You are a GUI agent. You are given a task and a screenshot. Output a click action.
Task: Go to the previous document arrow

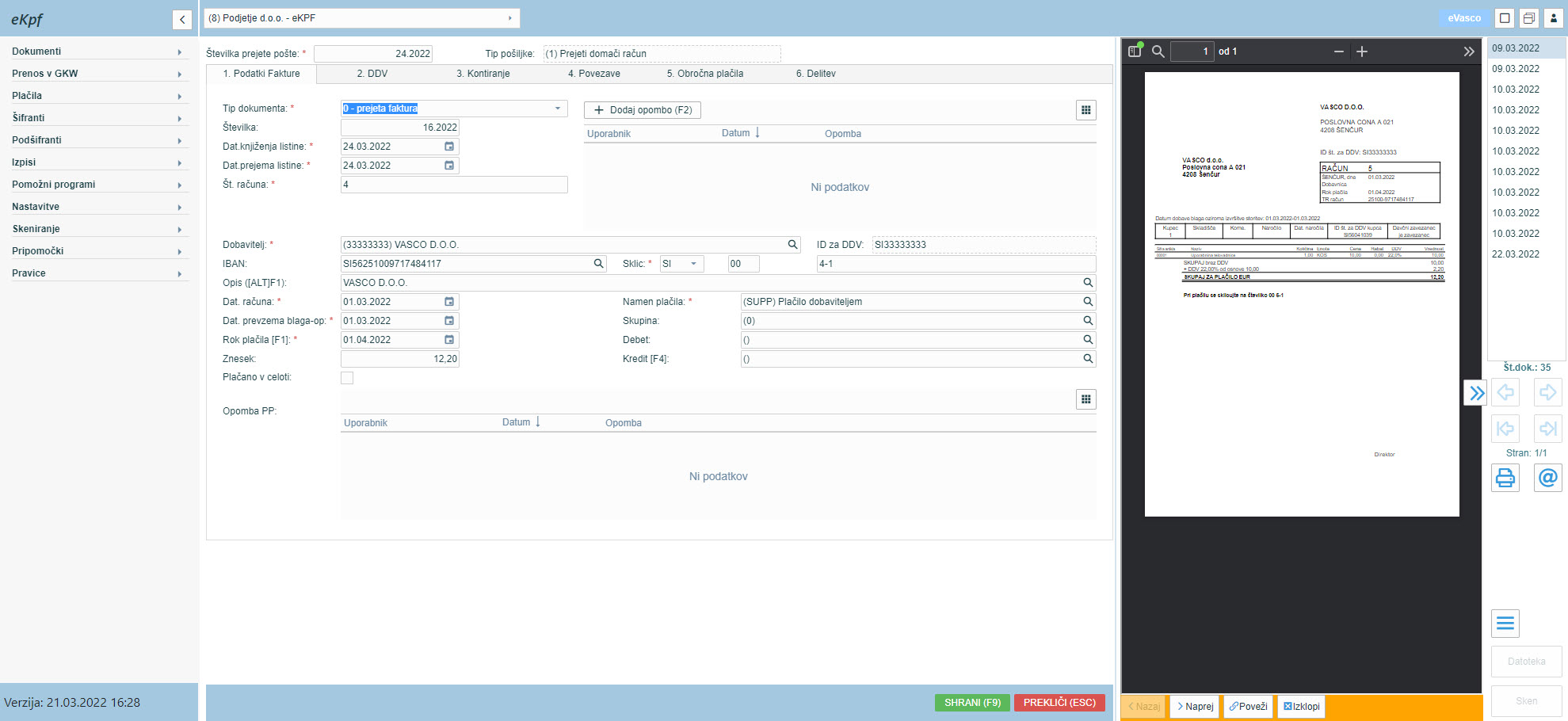1505,392
